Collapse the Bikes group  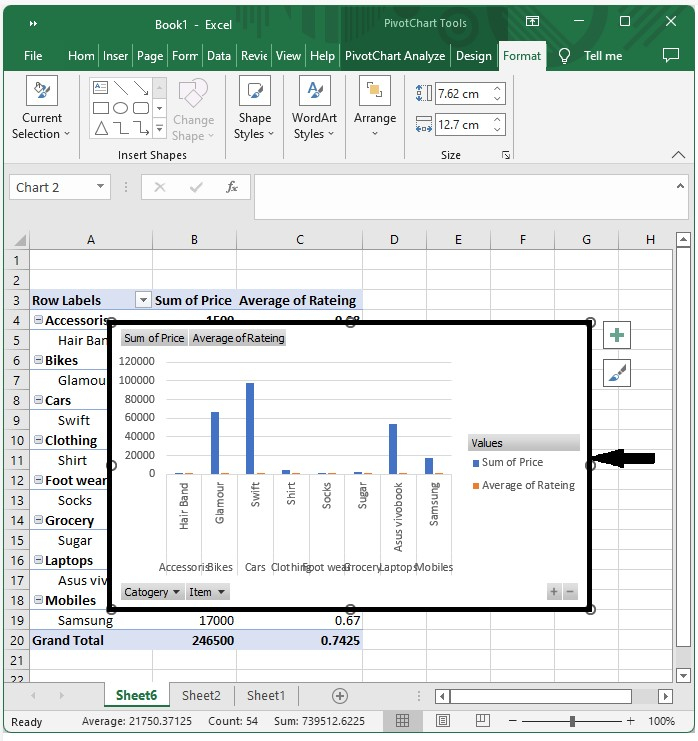pos(38,360)
